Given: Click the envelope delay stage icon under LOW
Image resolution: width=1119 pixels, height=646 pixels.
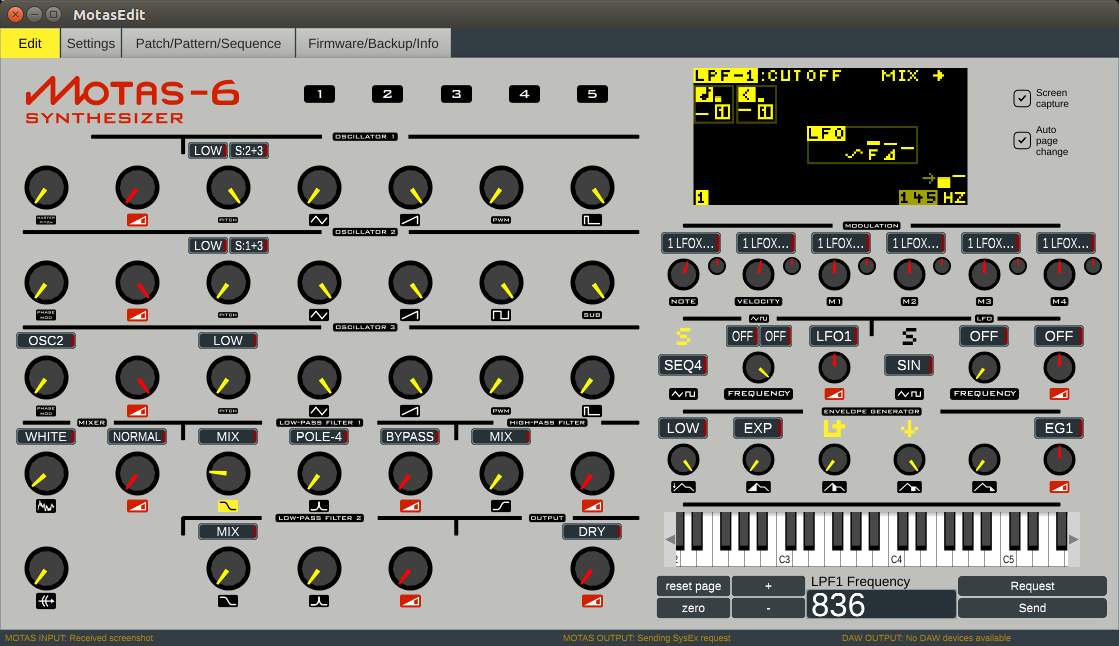Looking at the screenshot, I should 683,488.
